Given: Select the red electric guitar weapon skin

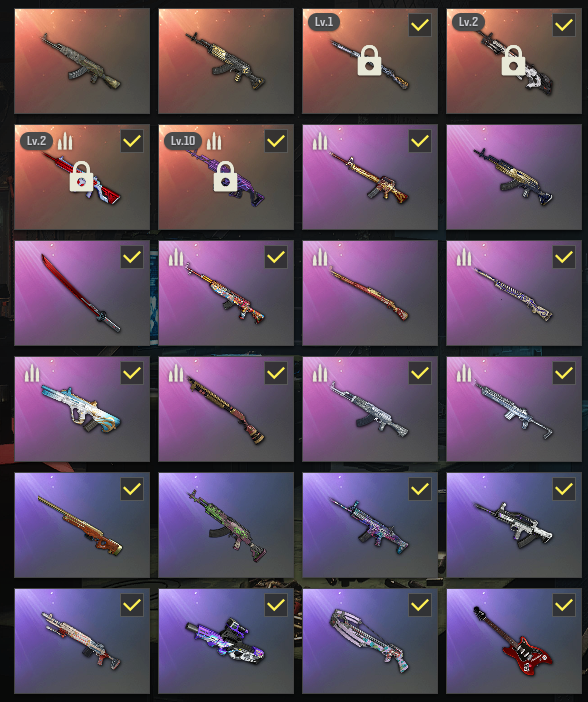Looking at the screenshot, I should pos(514,641).
